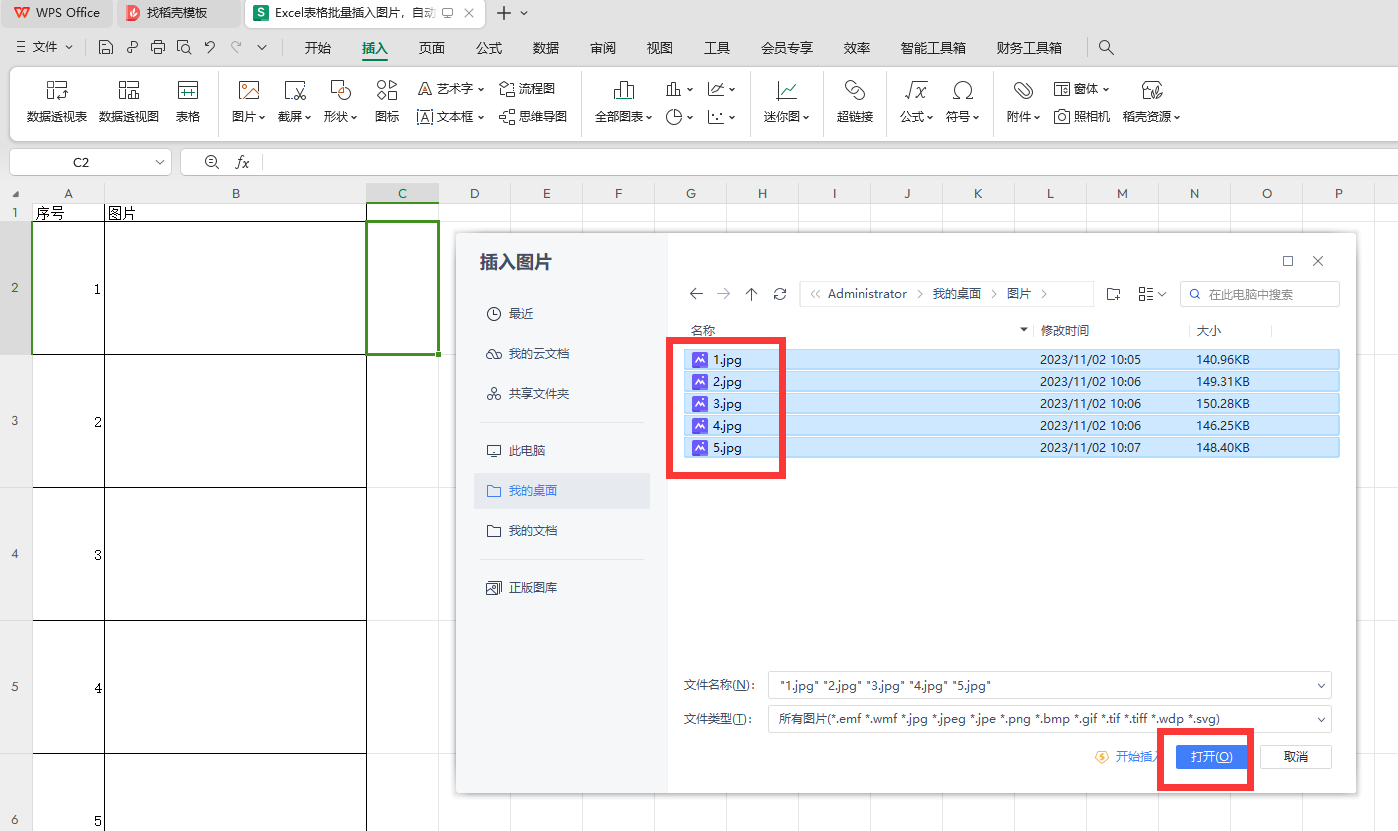
Task: Open the 文件类型 file type dropdown
Action: (x=1322, y=718)
